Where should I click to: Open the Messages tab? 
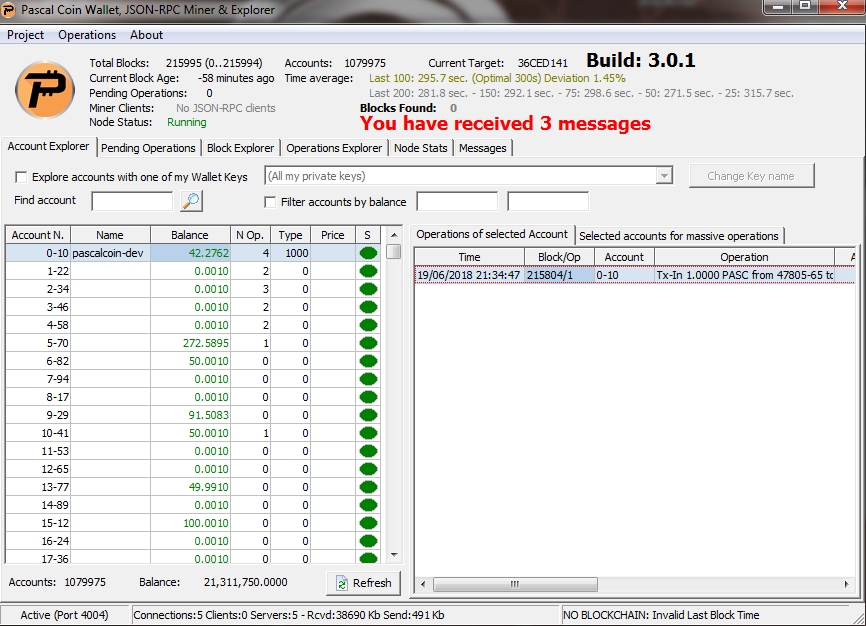(x=483, y=148)
